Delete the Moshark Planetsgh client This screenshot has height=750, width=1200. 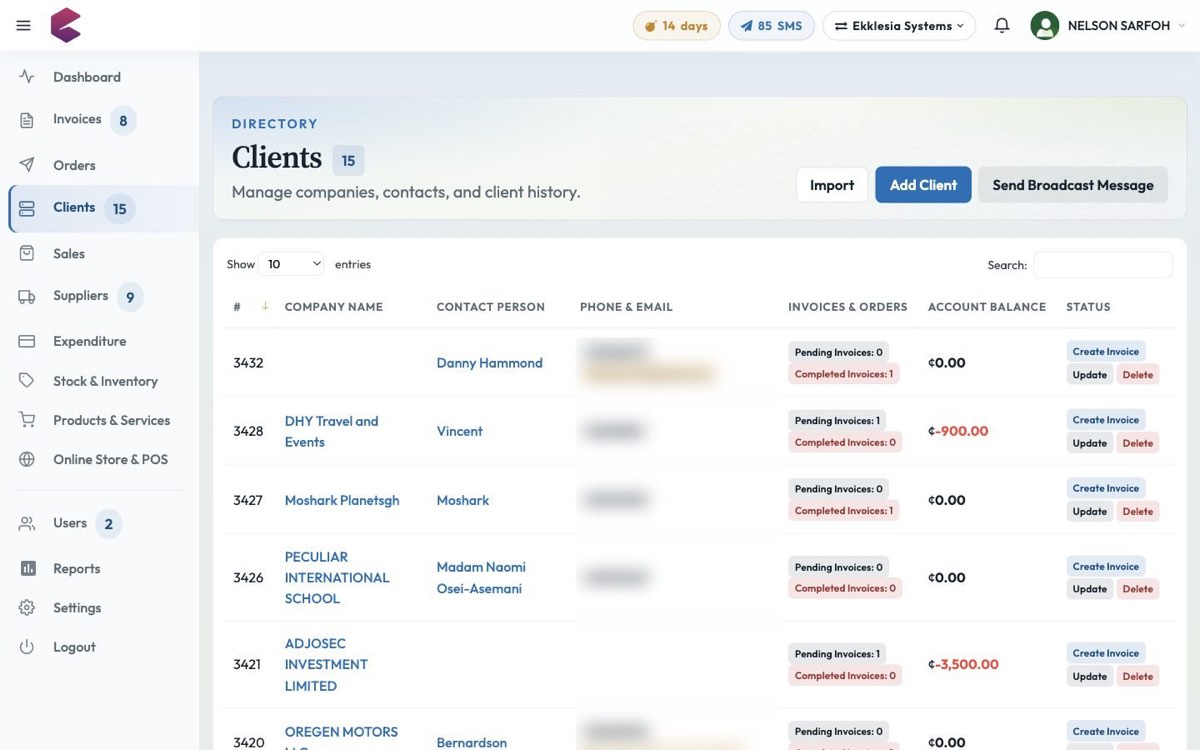(x=1137, y=511)
